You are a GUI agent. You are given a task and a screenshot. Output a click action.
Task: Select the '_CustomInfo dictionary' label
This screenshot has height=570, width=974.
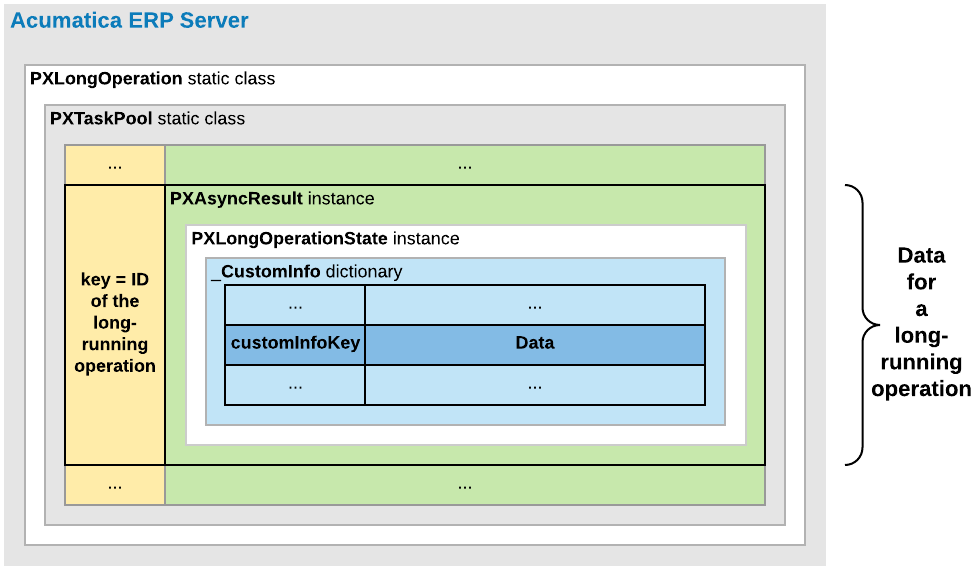coord(307,272)
